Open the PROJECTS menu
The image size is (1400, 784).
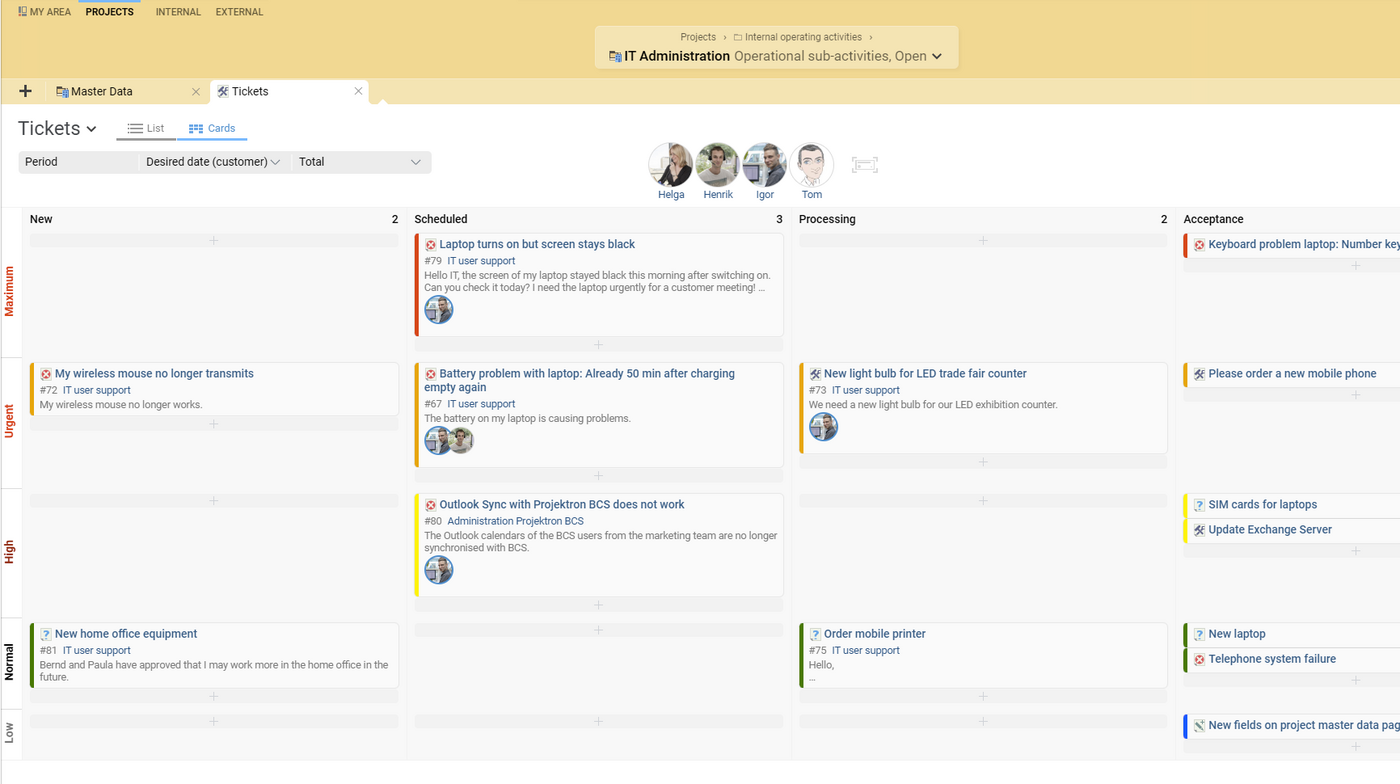pos(109,12)
